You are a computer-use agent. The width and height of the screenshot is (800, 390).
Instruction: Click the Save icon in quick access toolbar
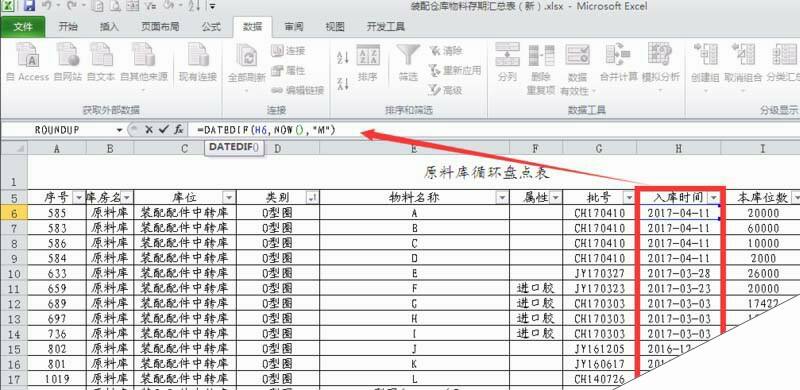click(x=29, y=6)
